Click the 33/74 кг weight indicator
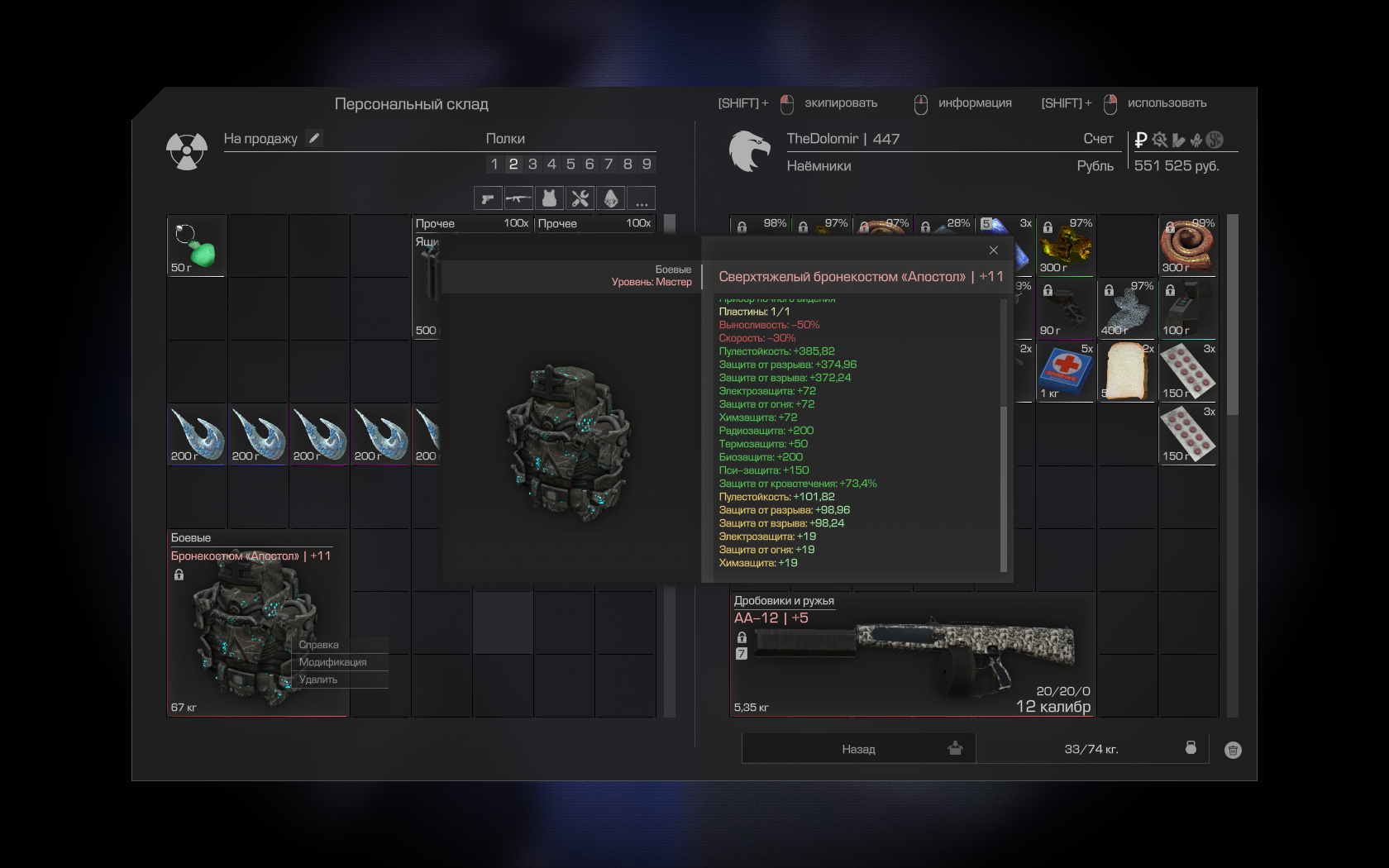Viewport: 1389px width, 868px height. click(x=1091, y=749)
